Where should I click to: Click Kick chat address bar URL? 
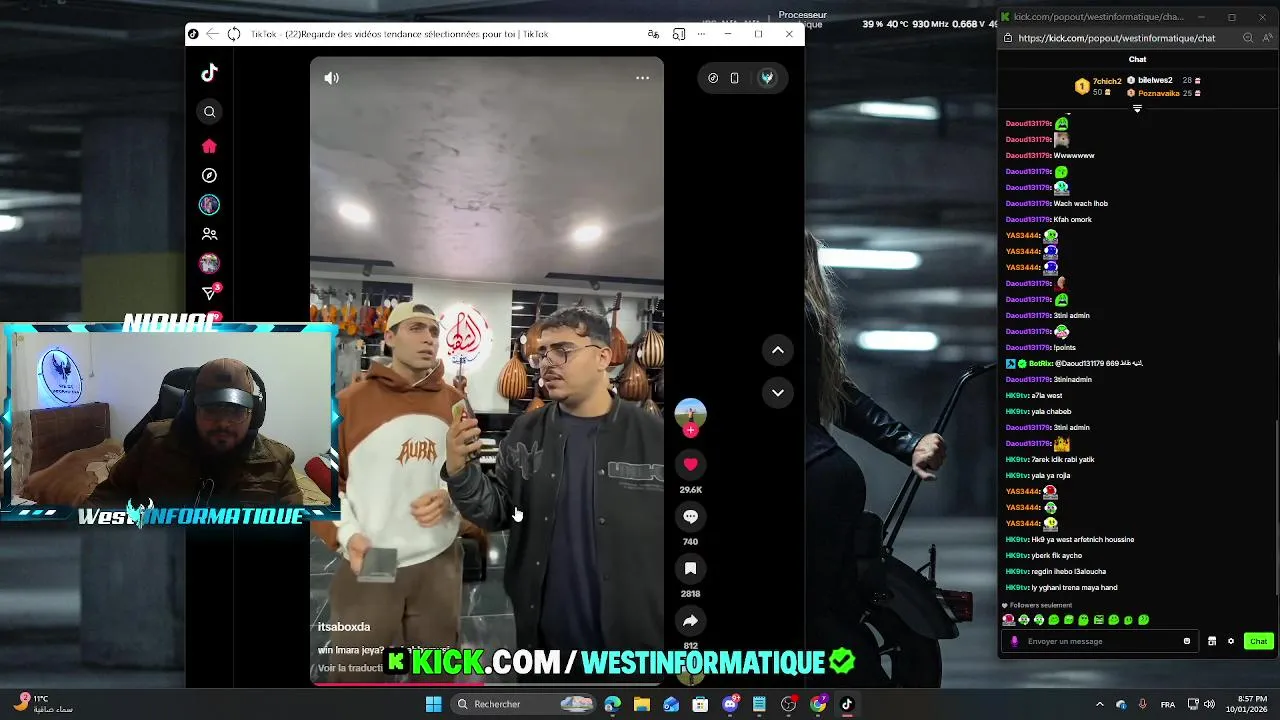(1116, 38)
